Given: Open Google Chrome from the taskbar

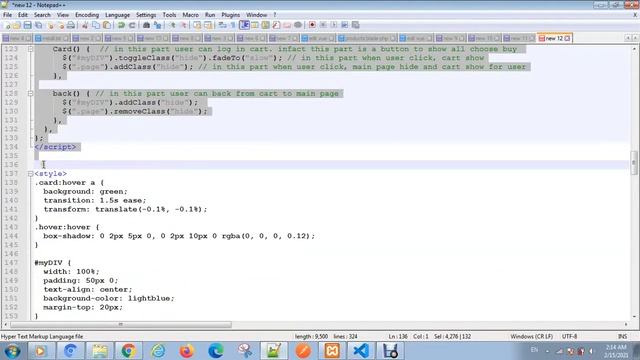Looking at the screenshot, I should tap(128, 351).
